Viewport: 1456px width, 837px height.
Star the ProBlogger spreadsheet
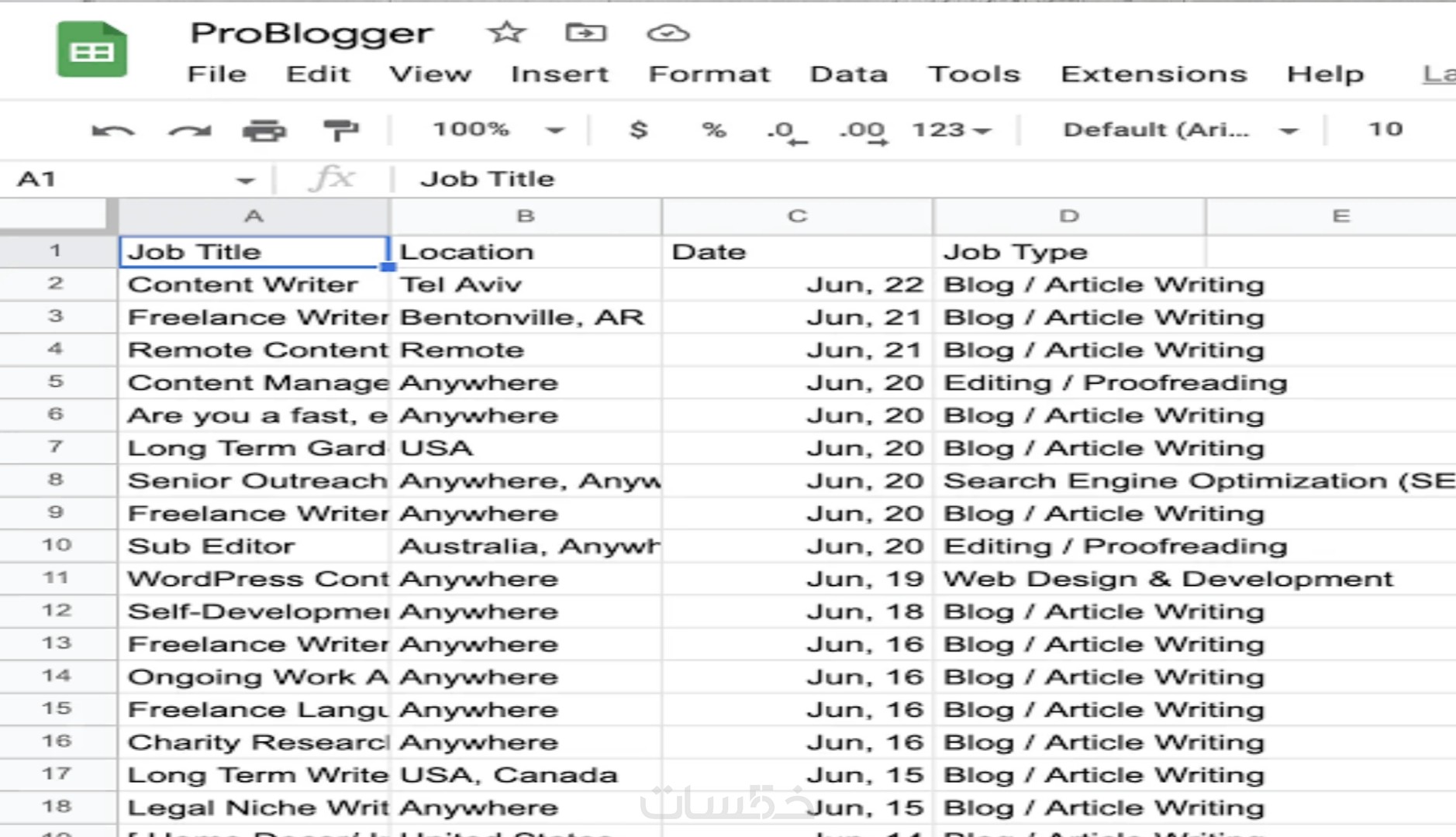[506, 33]
